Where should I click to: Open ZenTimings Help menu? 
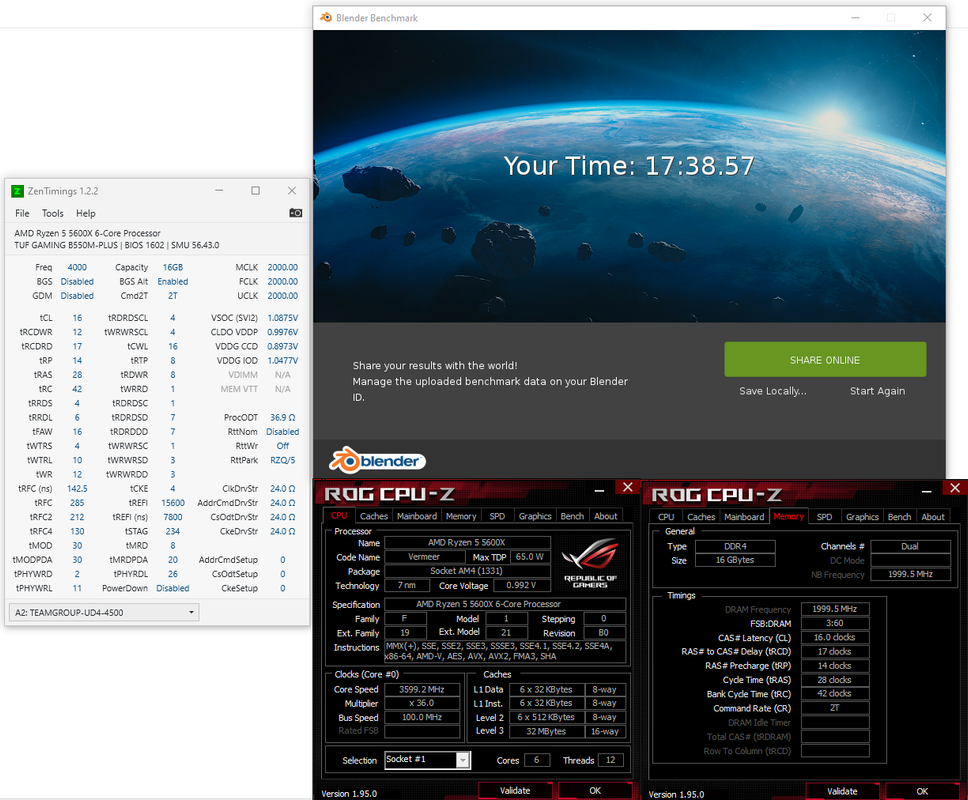pyautogui.click(x=86, y=213)
